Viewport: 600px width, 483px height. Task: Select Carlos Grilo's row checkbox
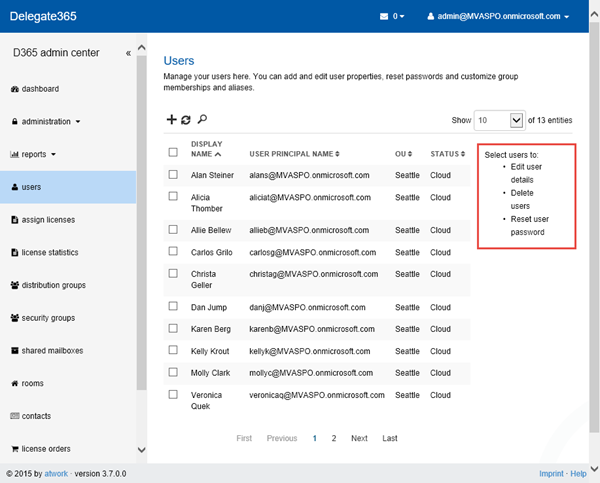(x=173, y=253)
